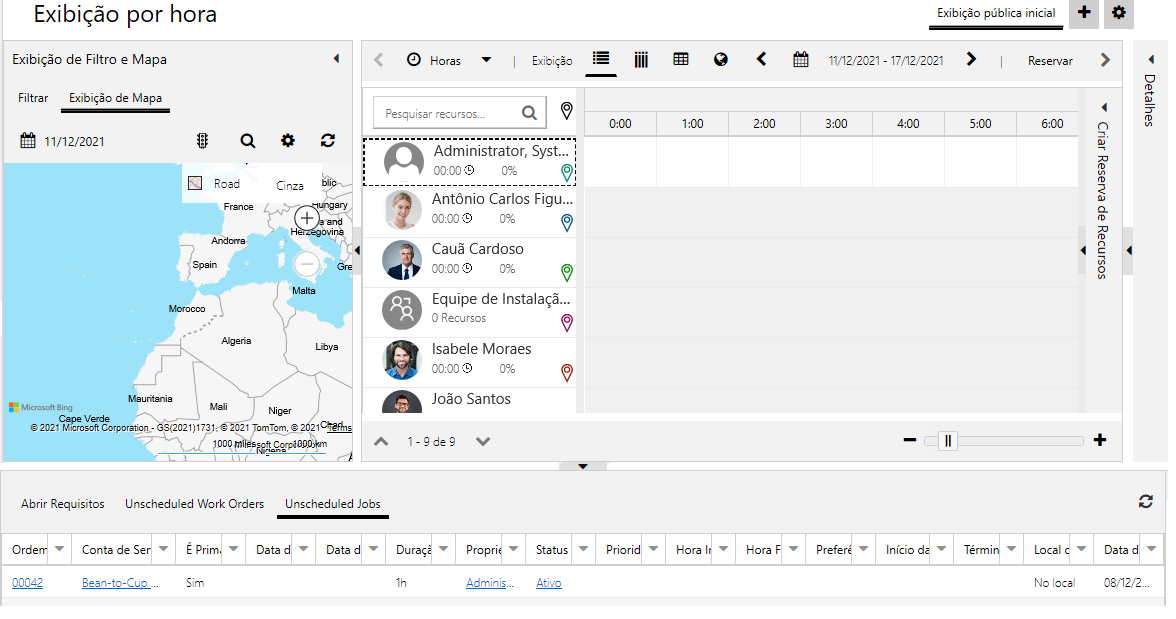1176x619 pixels.
Task: Select Administrator, Syst... resource row
Action: click(x=470, y=161)
